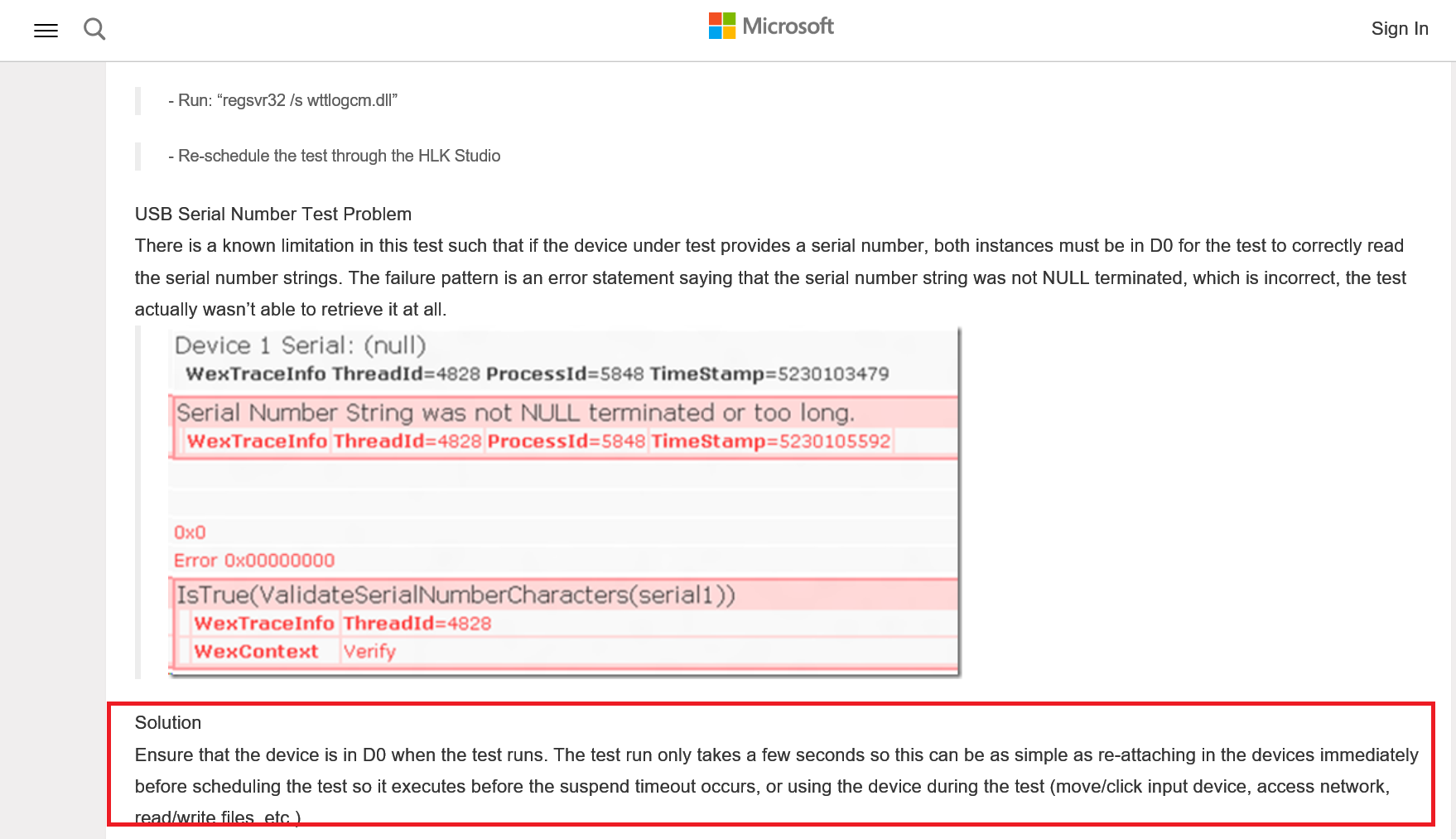The image size is (1456, 839).
Task: Click the Device 1 Serial (null) line
Action: point(300,345)
